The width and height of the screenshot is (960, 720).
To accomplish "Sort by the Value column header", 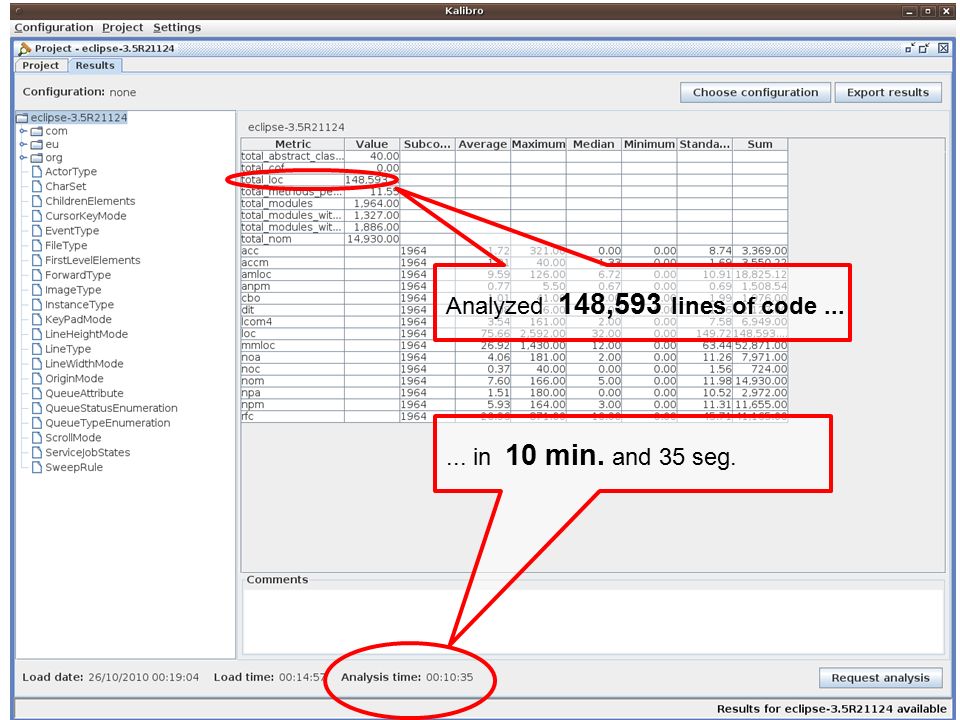I will click(x=372, y=144).
